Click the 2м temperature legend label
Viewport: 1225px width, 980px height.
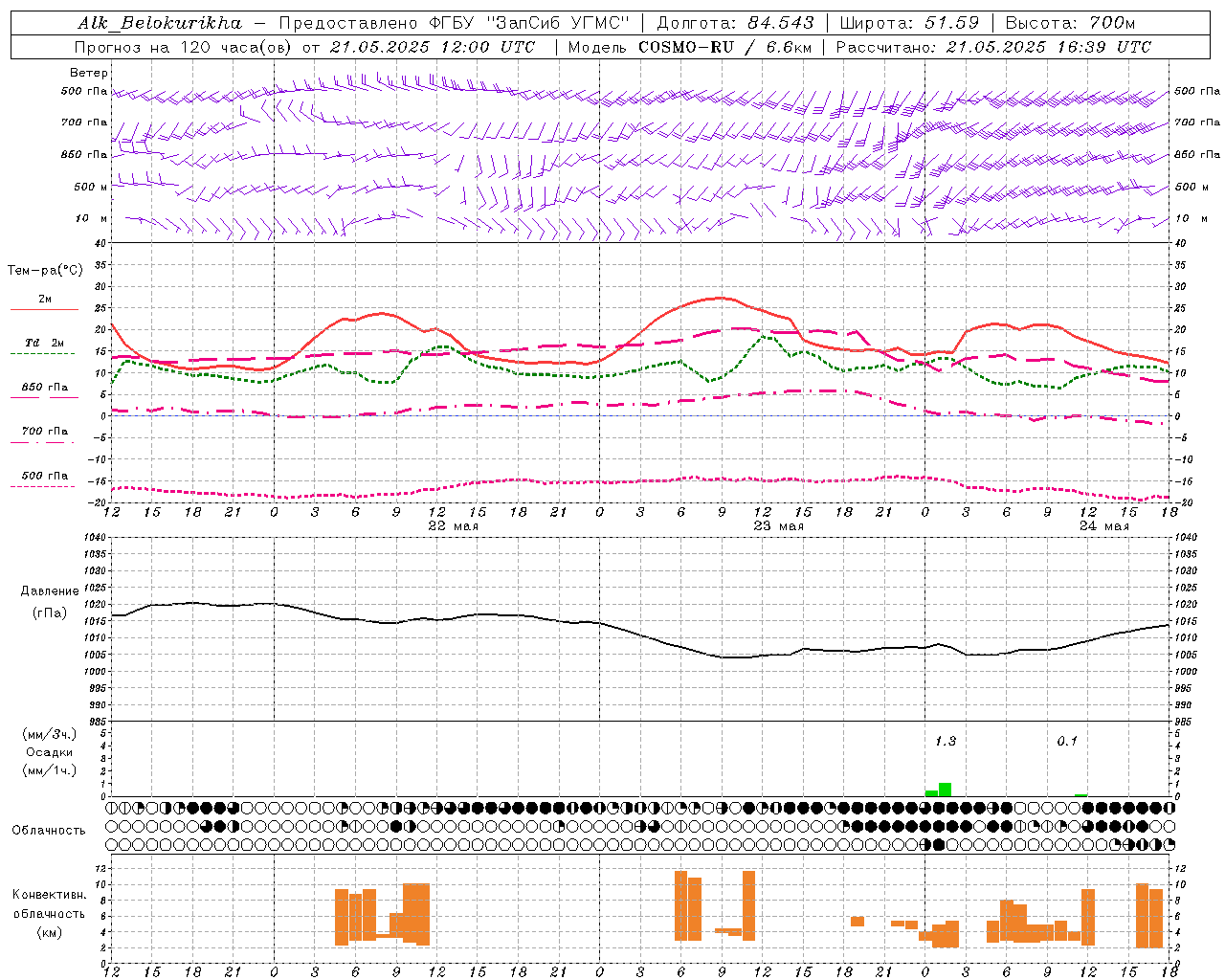(x=45, y=299)
